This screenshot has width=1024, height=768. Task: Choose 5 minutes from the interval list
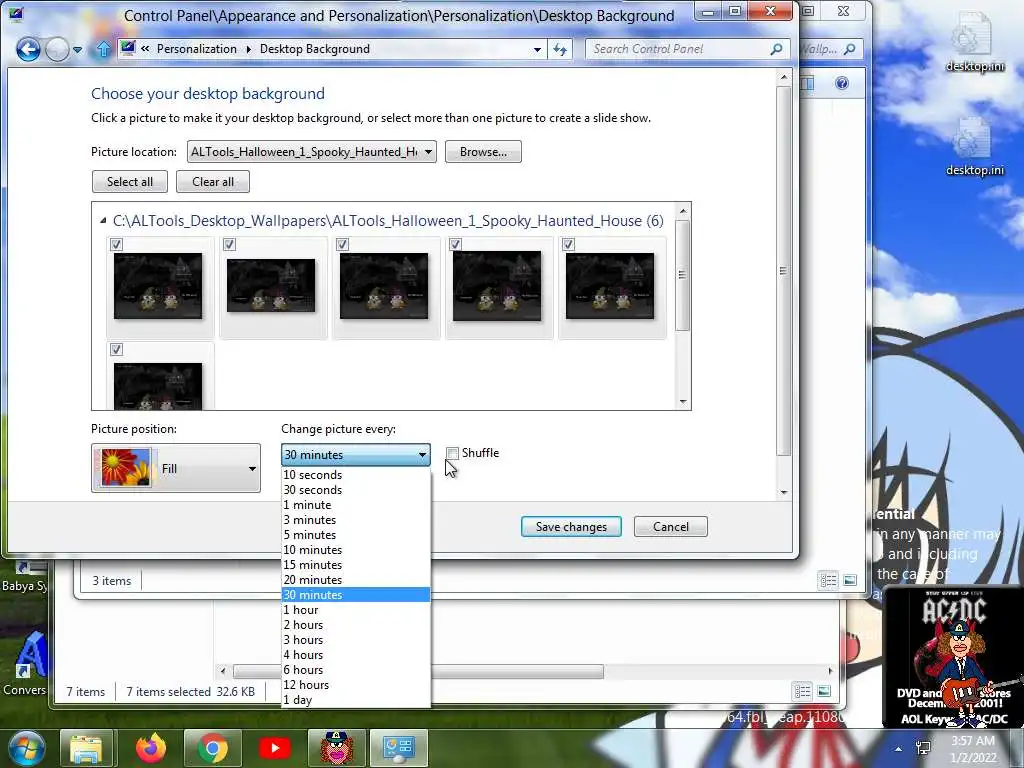point(356,535)
